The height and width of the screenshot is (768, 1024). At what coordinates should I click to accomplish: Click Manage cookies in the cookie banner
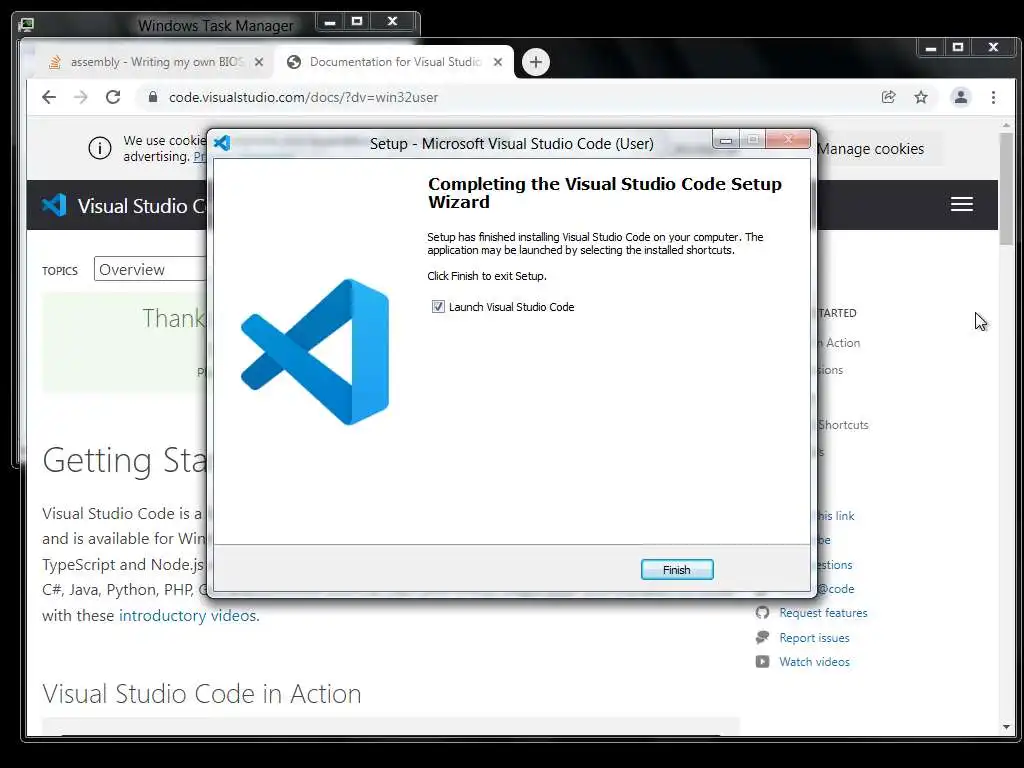[870, 149]
